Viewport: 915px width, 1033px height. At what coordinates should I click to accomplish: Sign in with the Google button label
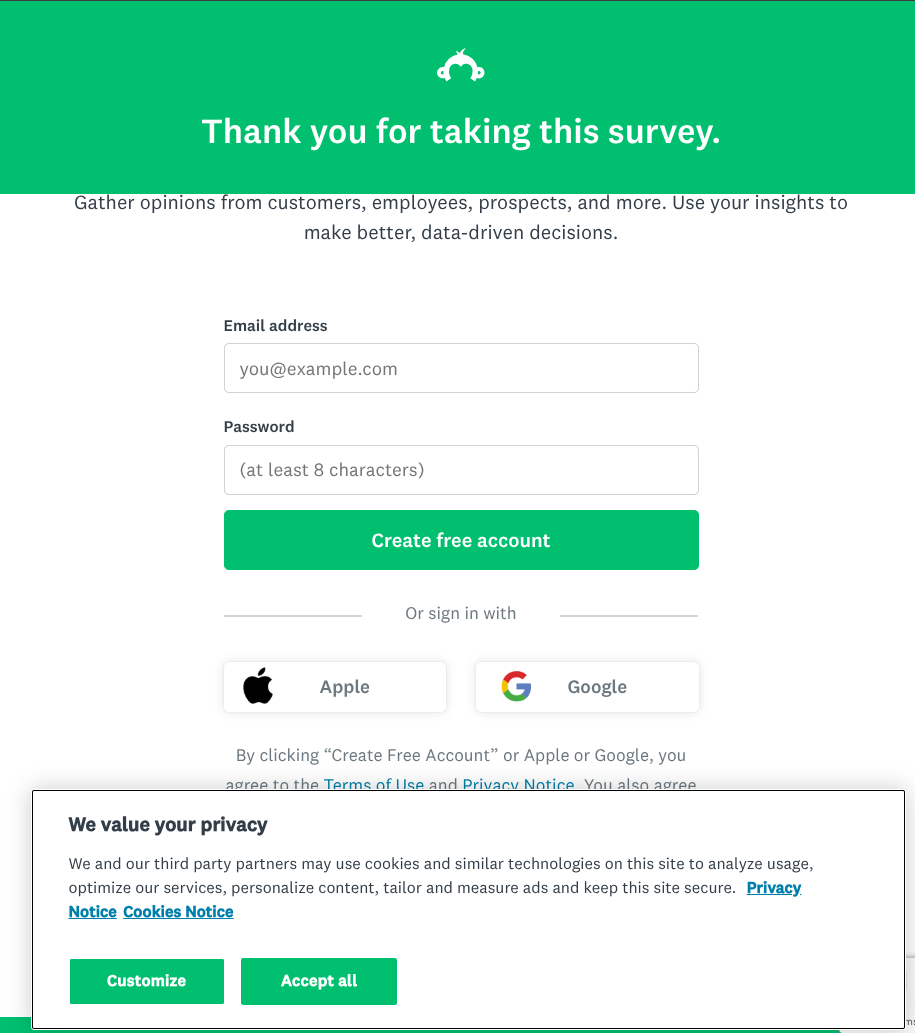pyautogui.click(x=597, y=687)
